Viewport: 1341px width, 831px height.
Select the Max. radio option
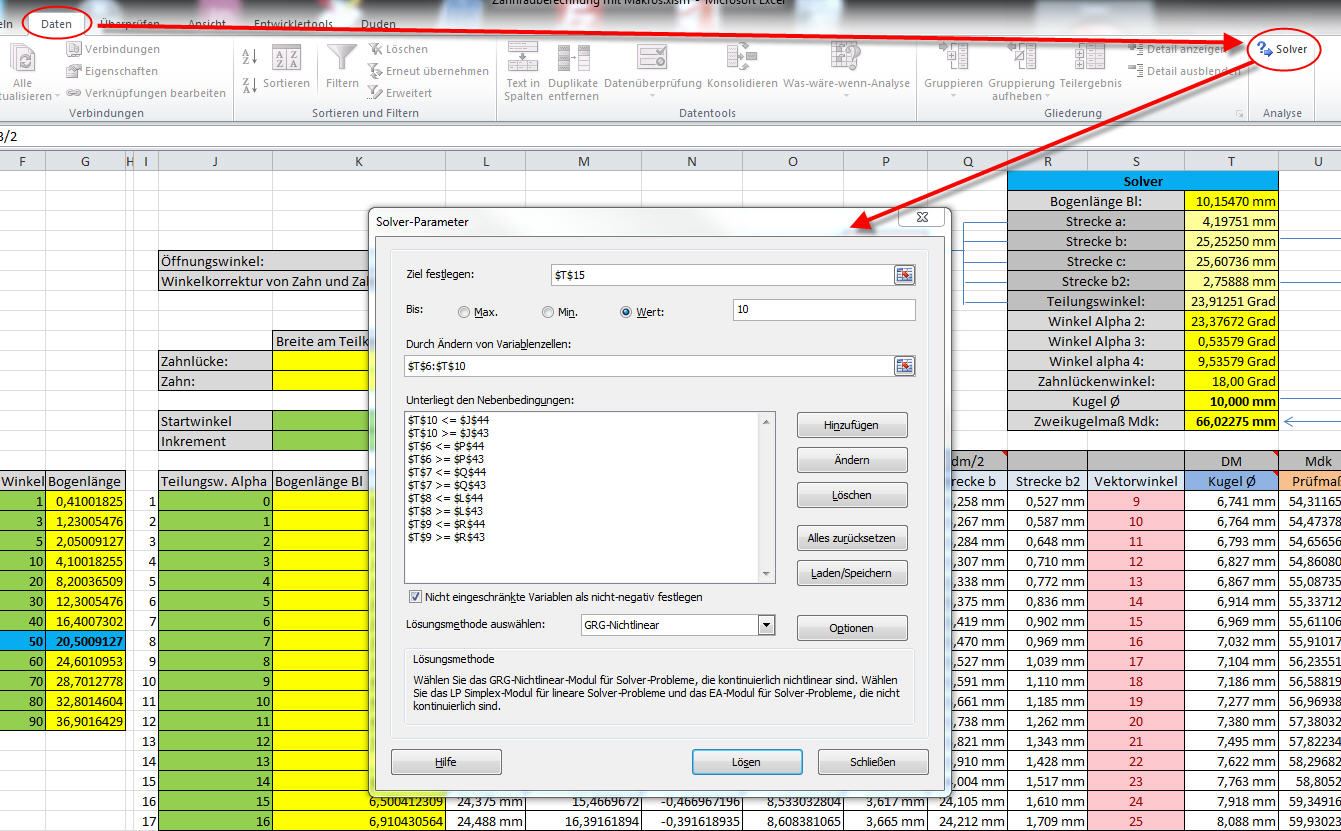[x=464, y=313]
